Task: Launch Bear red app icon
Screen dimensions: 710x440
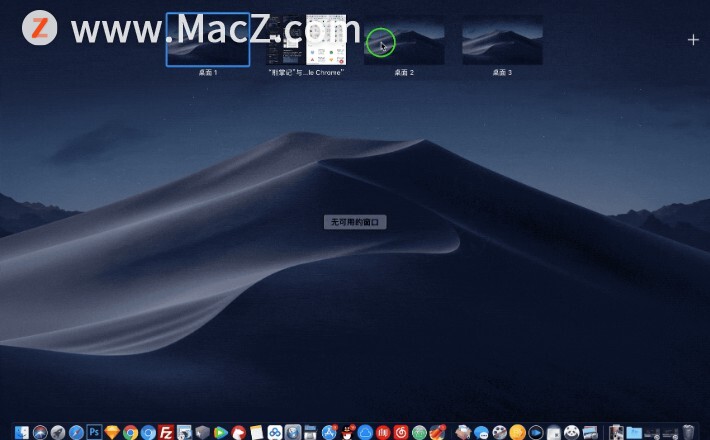Action: click(238, 433)
